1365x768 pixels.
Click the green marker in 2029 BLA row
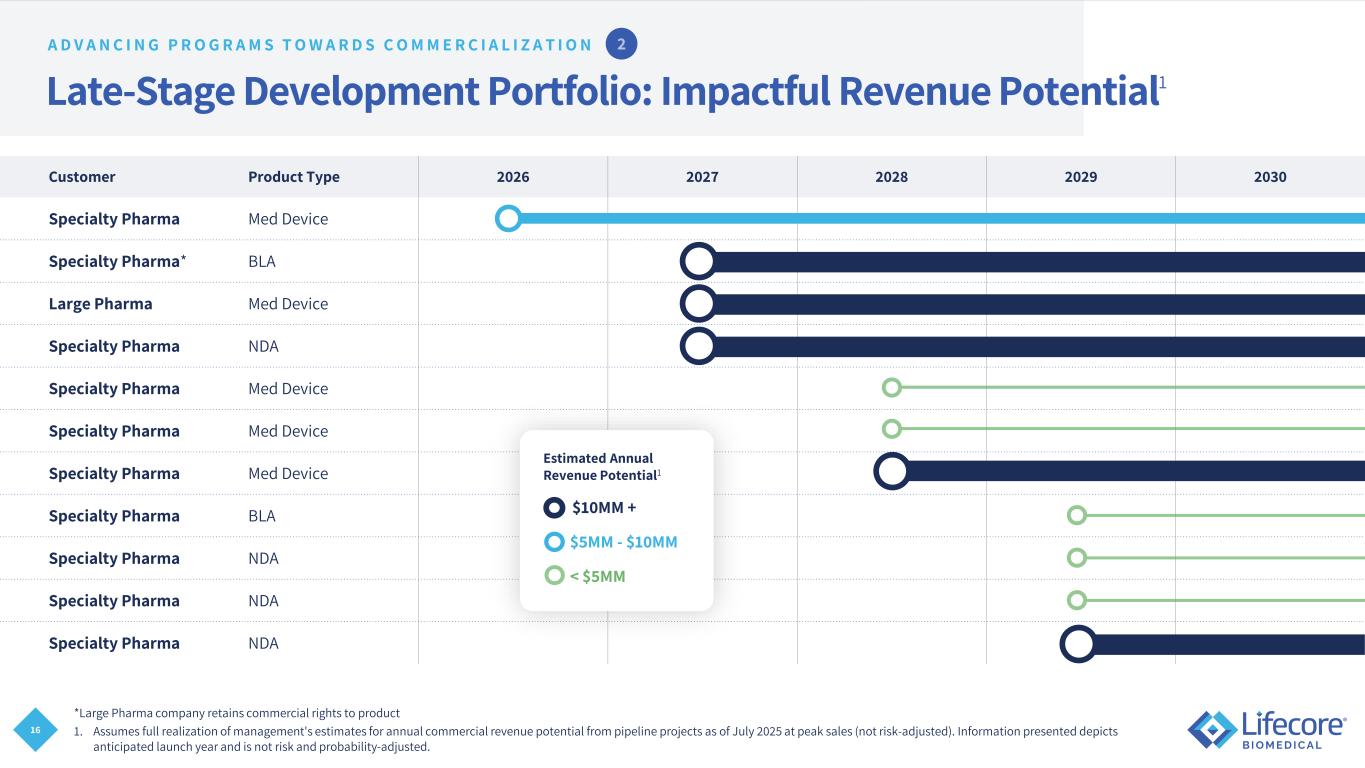(1077, 515)
